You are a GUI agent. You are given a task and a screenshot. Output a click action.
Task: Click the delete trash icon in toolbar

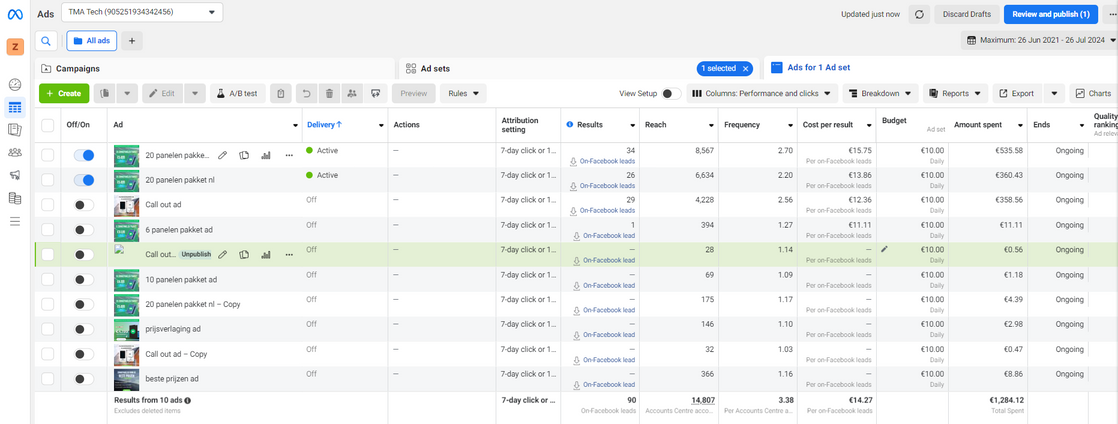329,93
